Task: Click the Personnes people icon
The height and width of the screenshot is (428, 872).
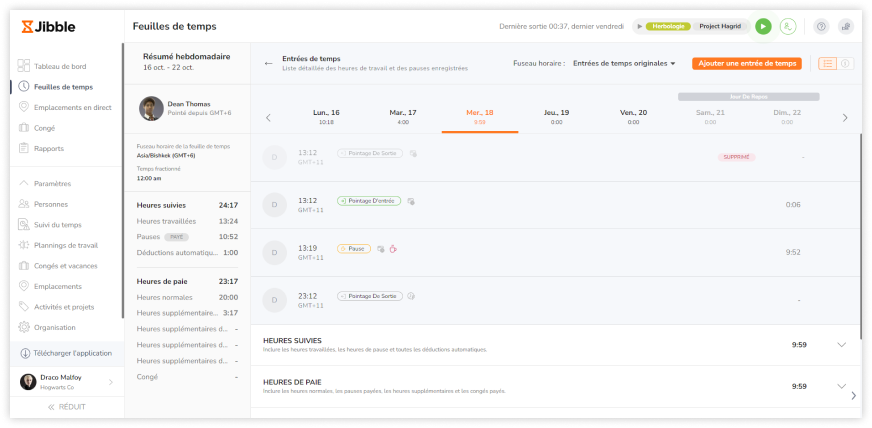Action: click(x=23, y=204)
